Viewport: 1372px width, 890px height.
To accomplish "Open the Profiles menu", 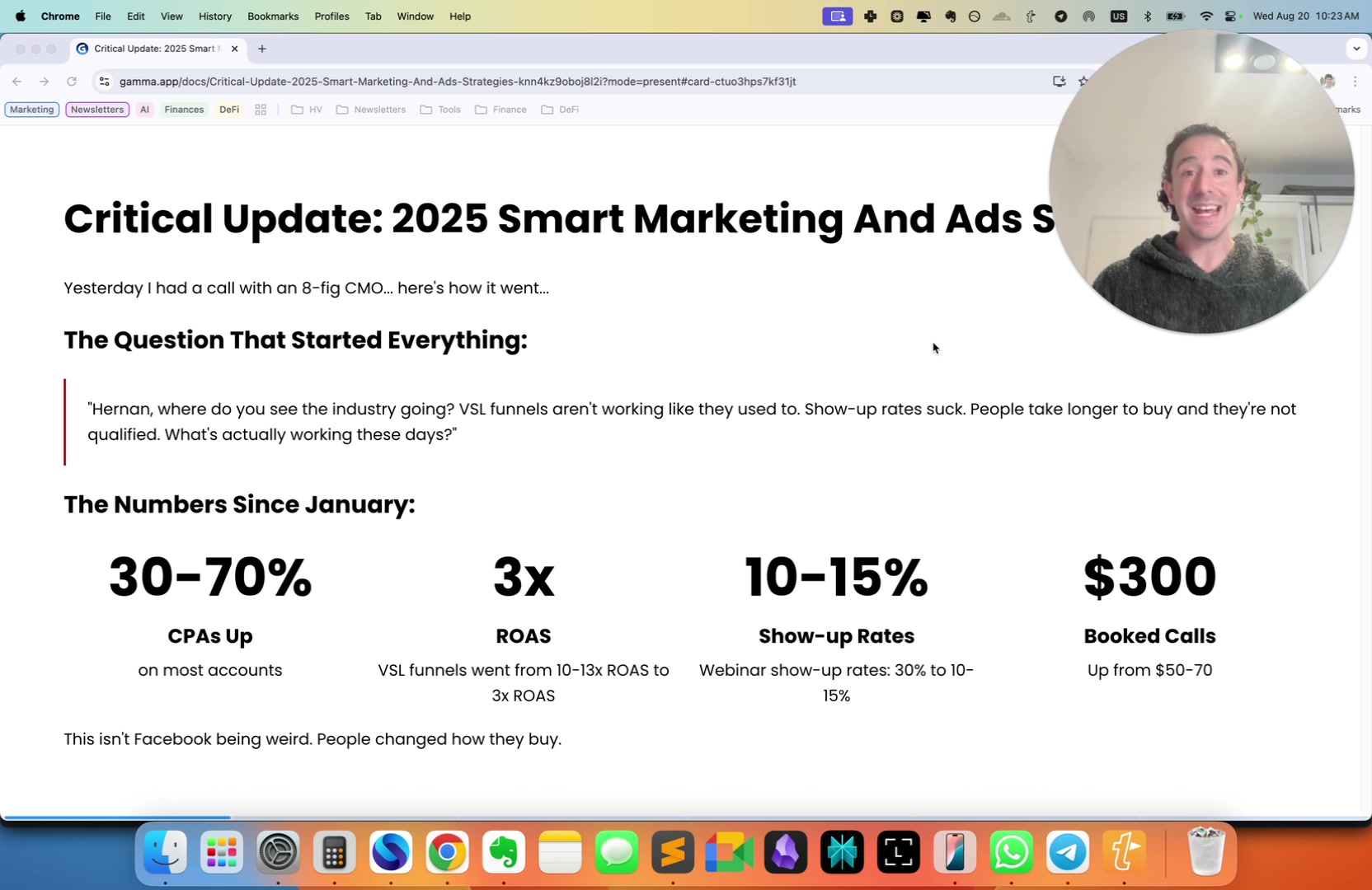I will (331, 16).
